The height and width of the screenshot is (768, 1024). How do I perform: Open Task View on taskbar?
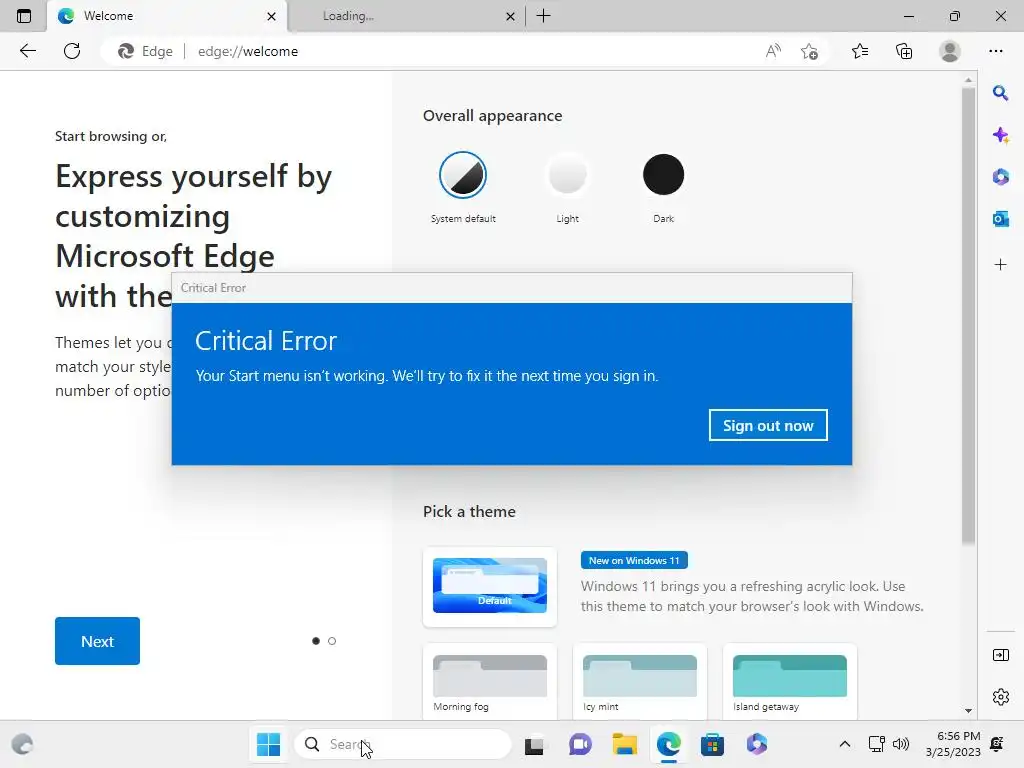[x=534, y=744]
